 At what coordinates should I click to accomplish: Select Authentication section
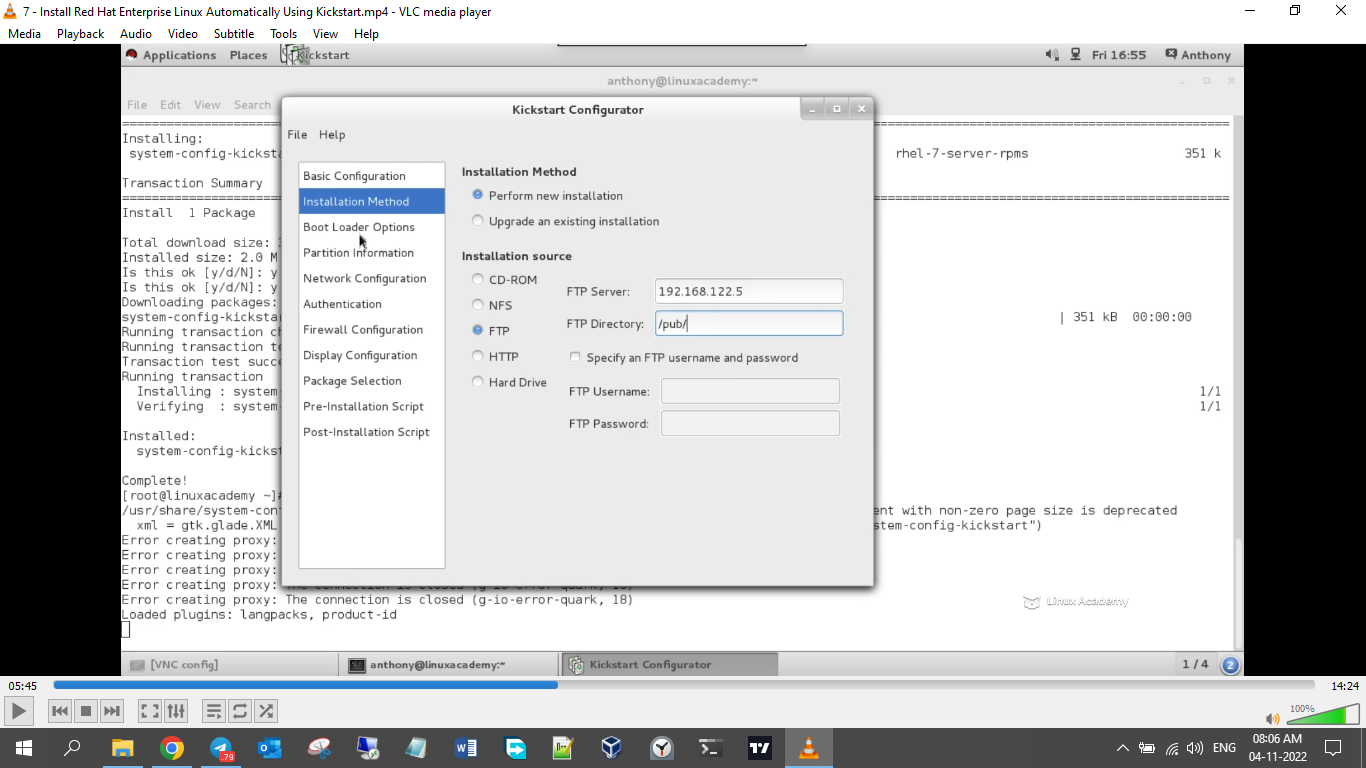pos(371,304)
